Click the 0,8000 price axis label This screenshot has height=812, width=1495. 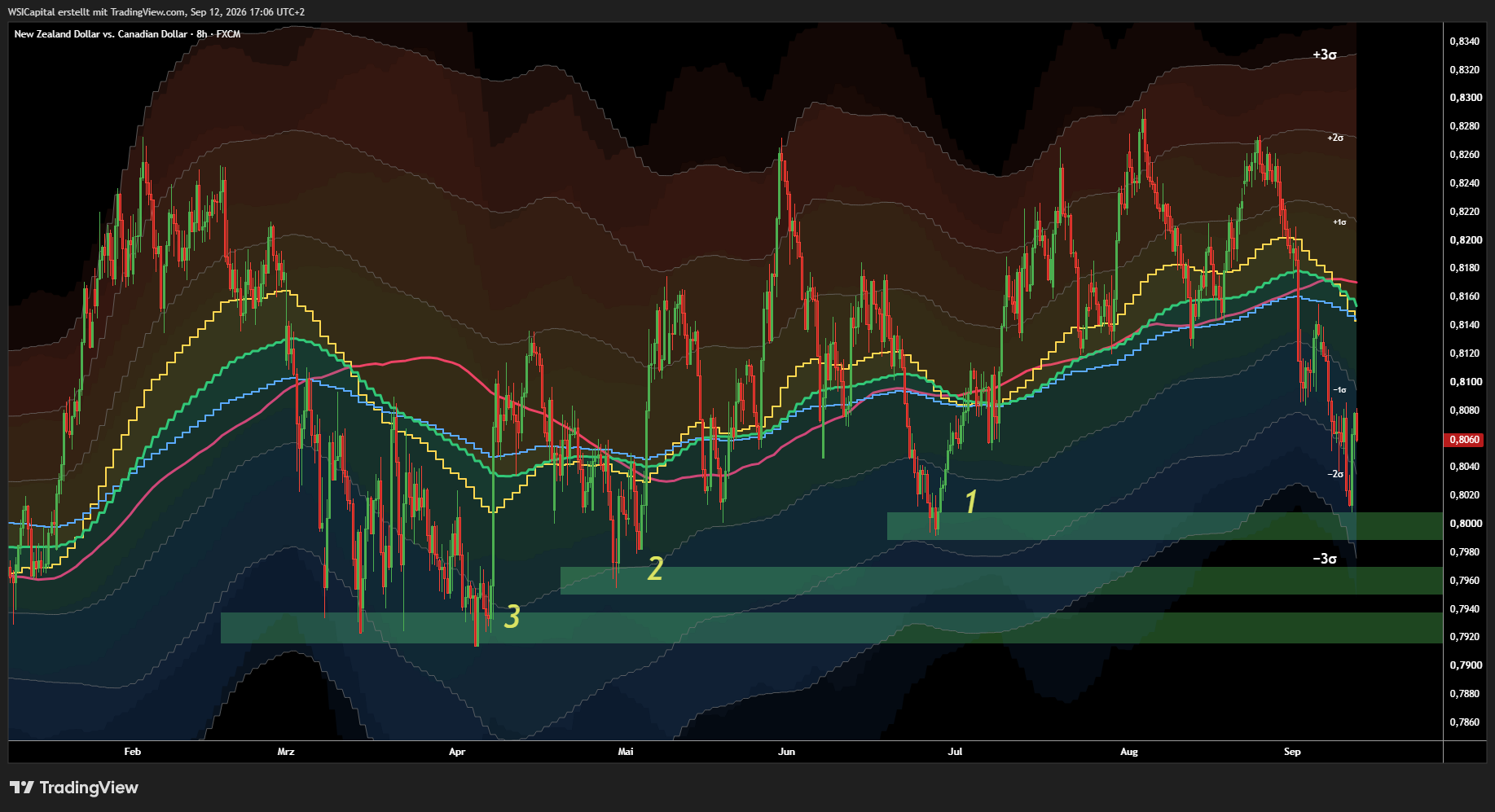(x=1465, y=524)
